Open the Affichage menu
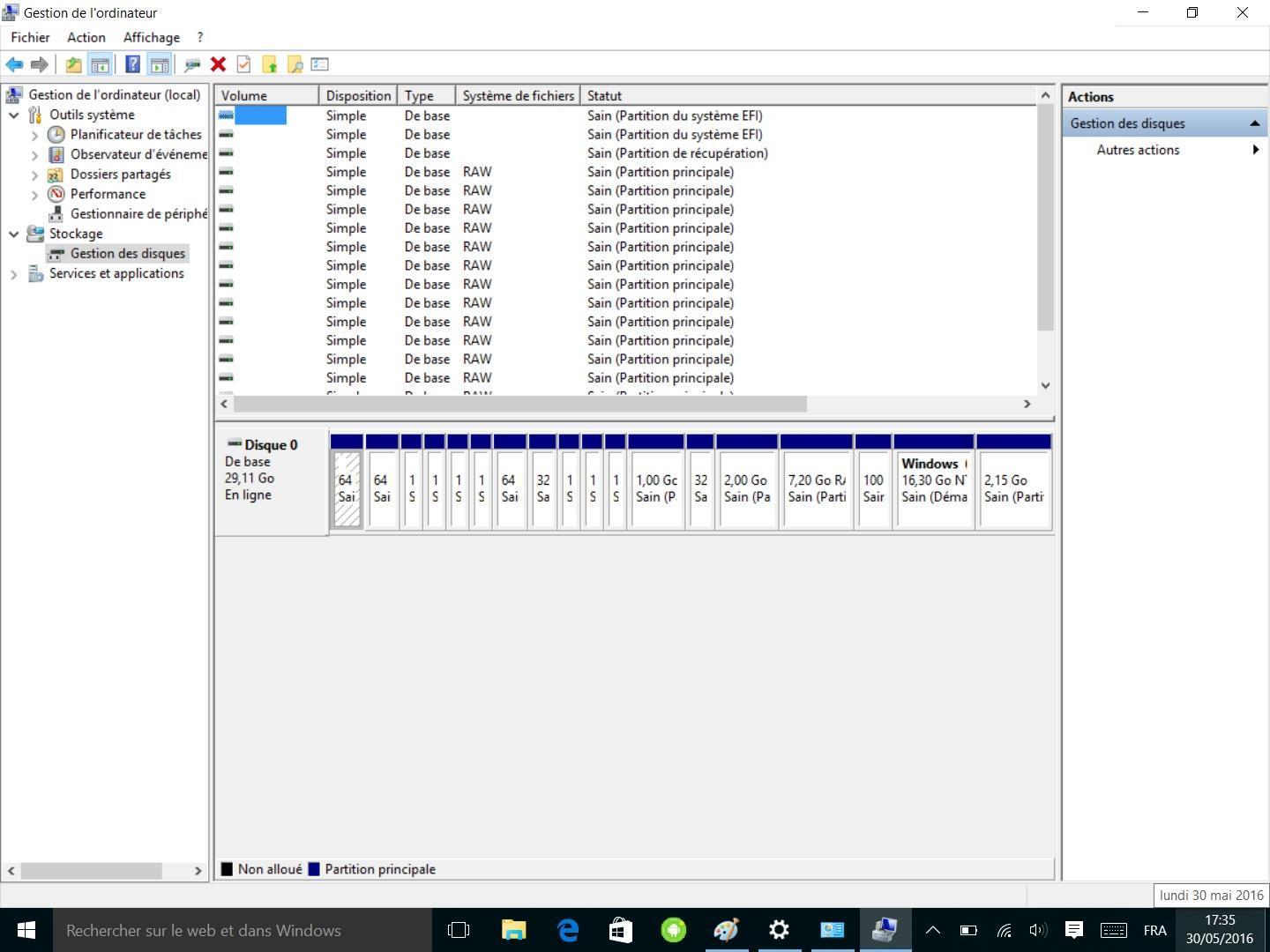 pyautogui.click(x=151, y=37)
